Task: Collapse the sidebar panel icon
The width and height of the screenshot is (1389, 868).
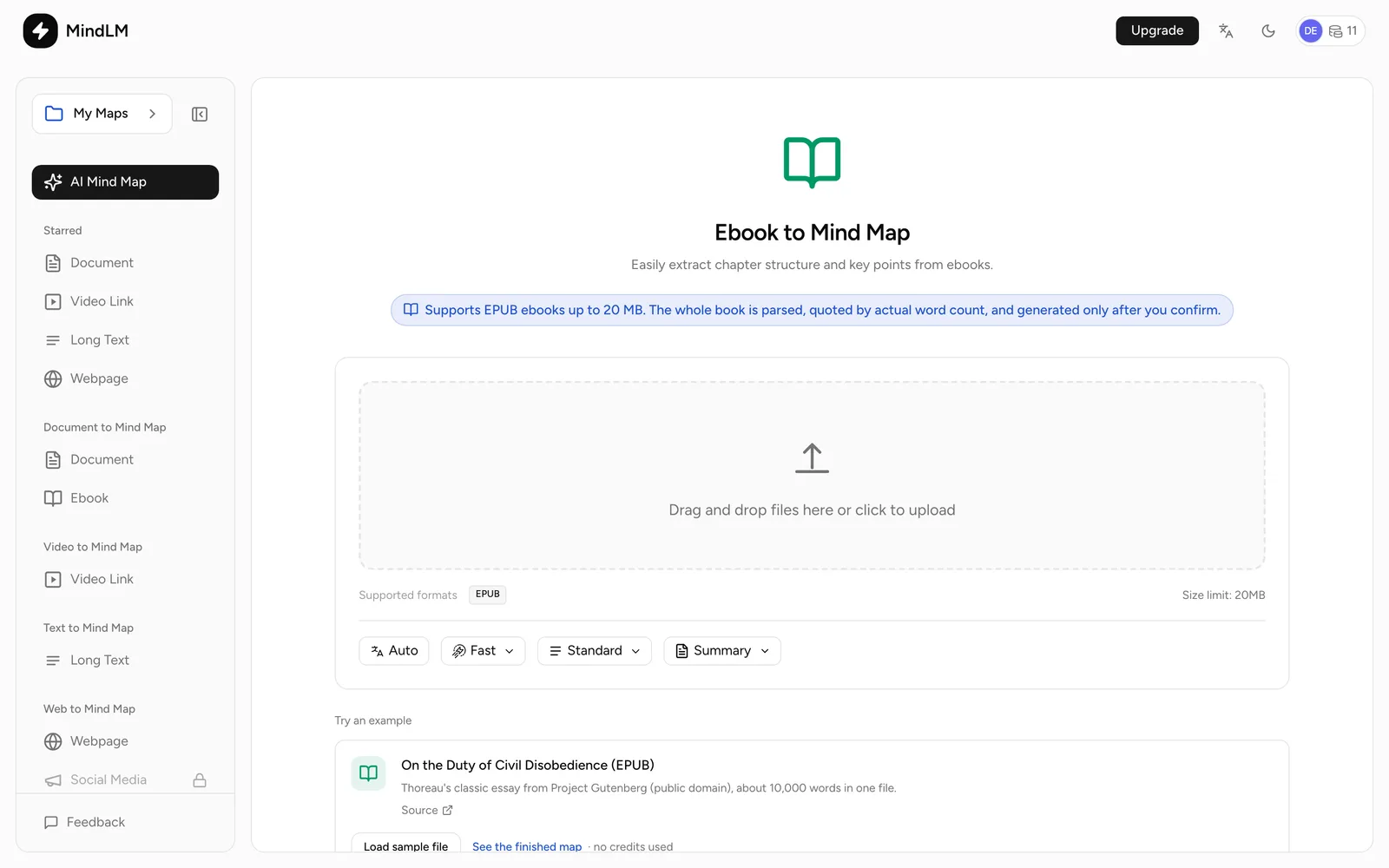Action: point(200,114)
